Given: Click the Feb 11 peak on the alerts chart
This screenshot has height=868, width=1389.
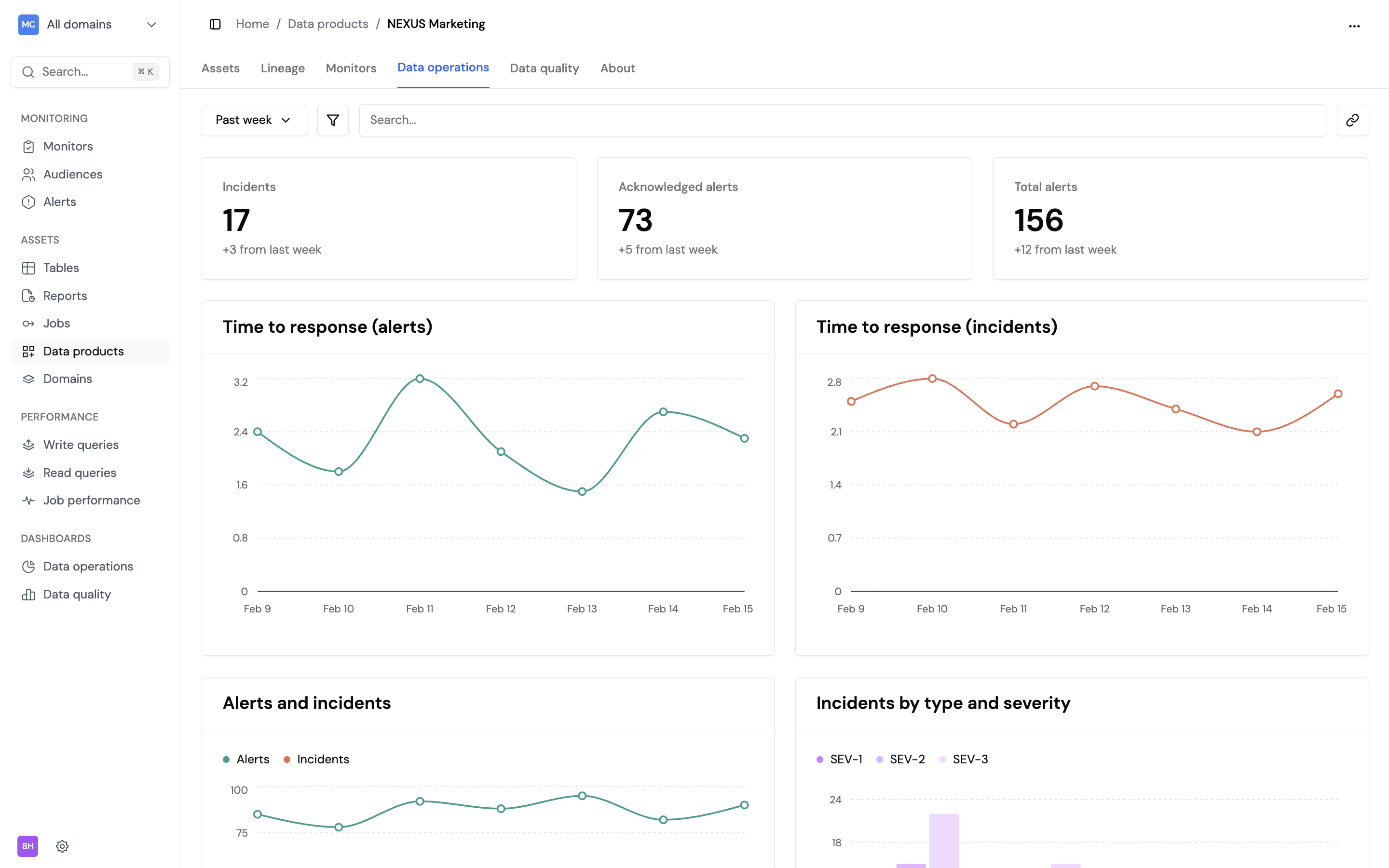Looking at the screenshot, I should (x=420, y=379).
